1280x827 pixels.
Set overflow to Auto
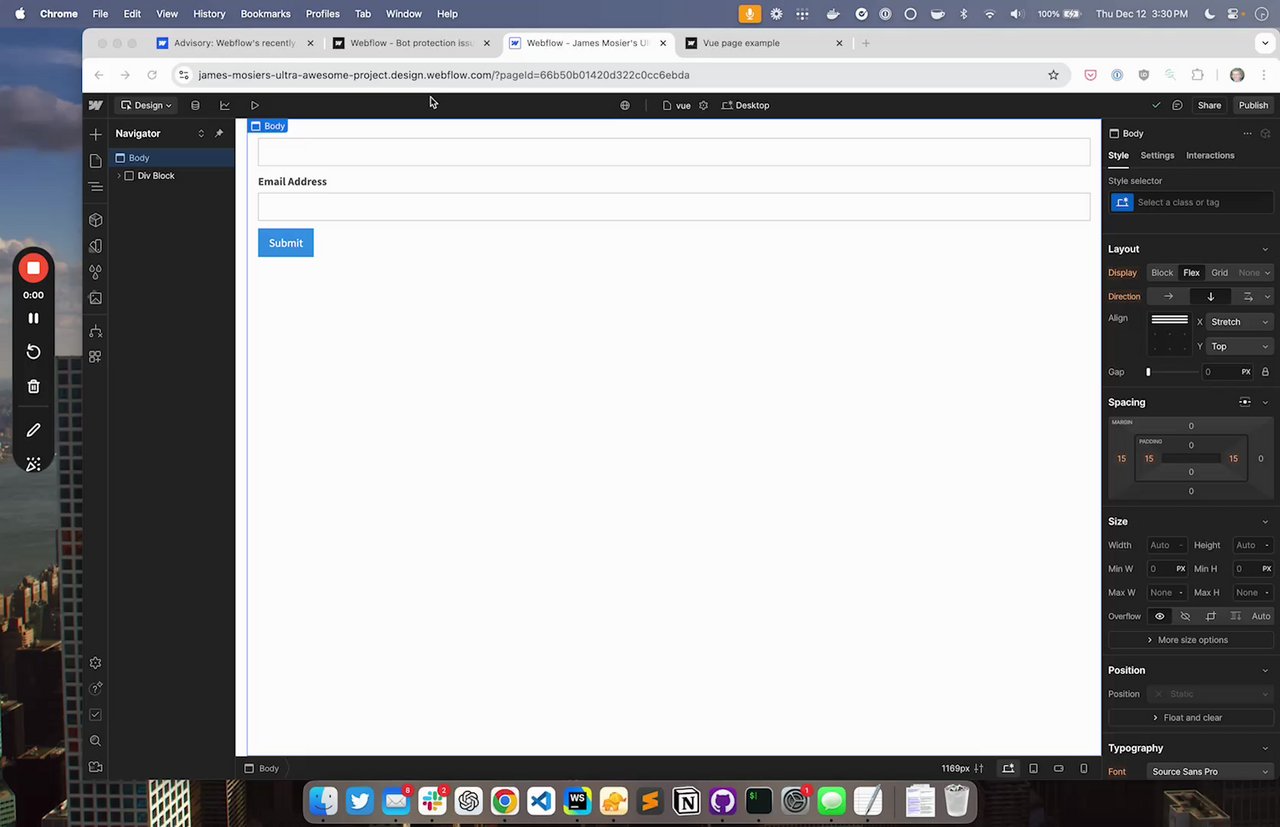coord(1261,616)
